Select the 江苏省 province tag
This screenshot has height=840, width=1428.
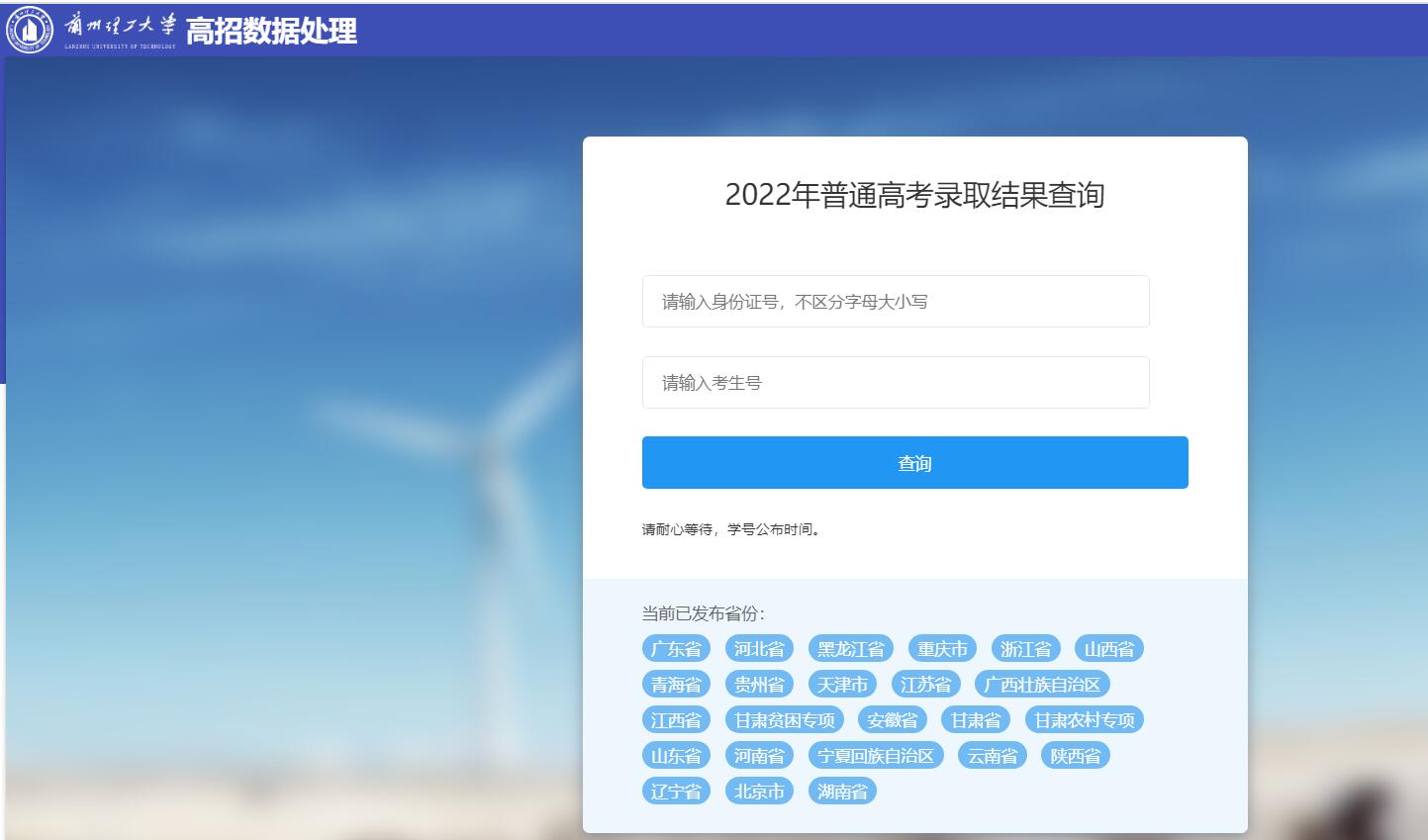925,685
